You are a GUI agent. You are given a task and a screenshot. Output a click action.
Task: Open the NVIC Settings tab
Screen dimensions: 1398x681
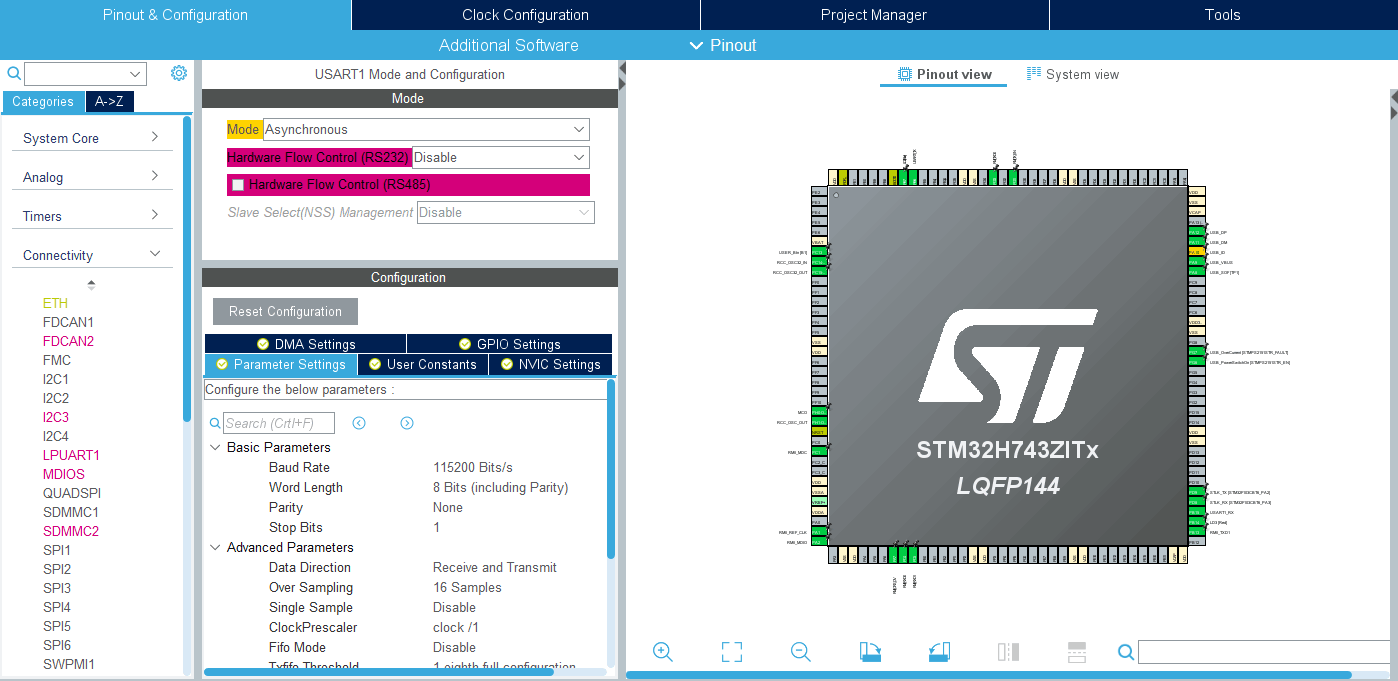(x=549, y=364)
